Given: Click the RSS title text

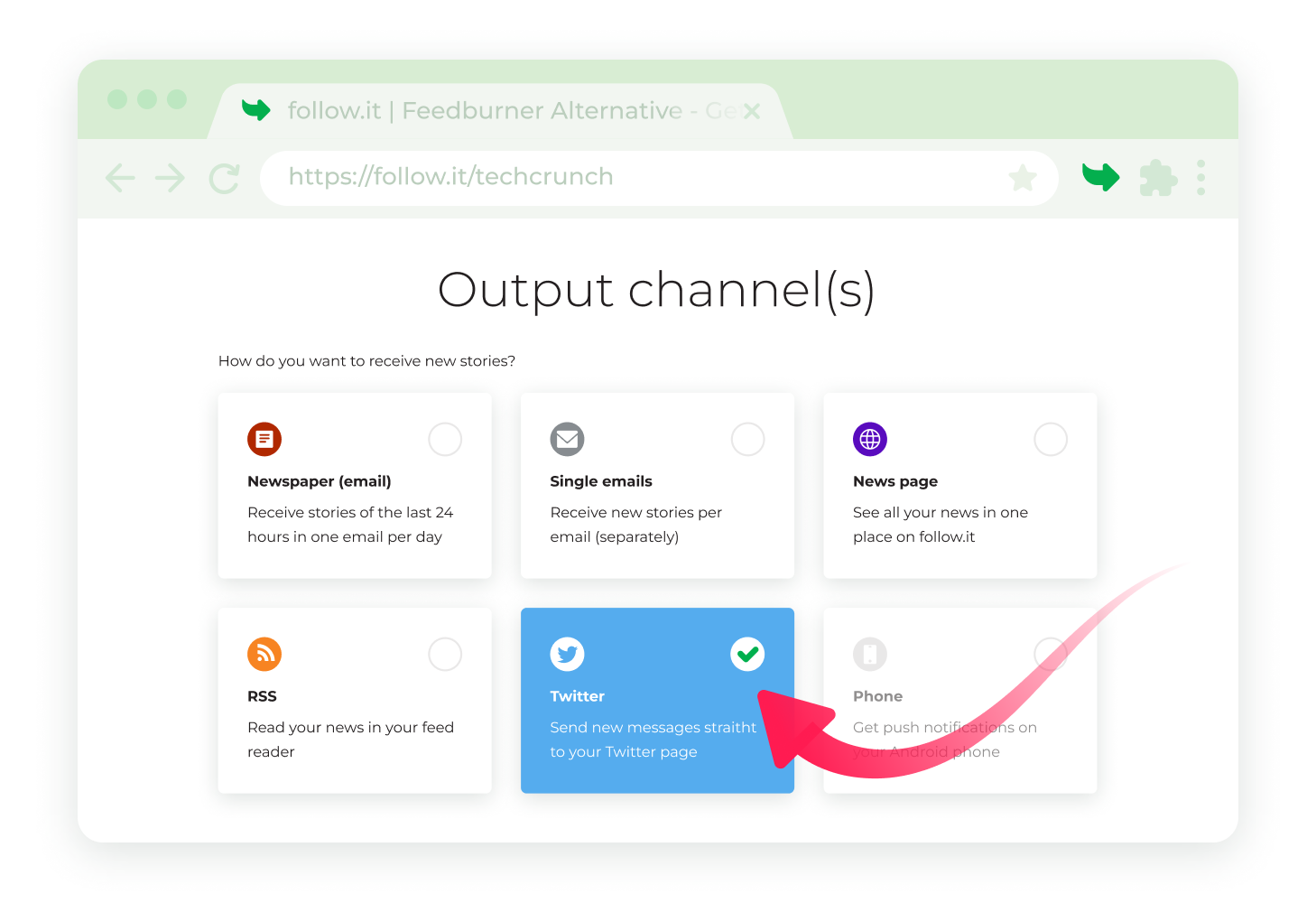Looking at the screenshot, I should pyautogui.click(x=262, y=696).
